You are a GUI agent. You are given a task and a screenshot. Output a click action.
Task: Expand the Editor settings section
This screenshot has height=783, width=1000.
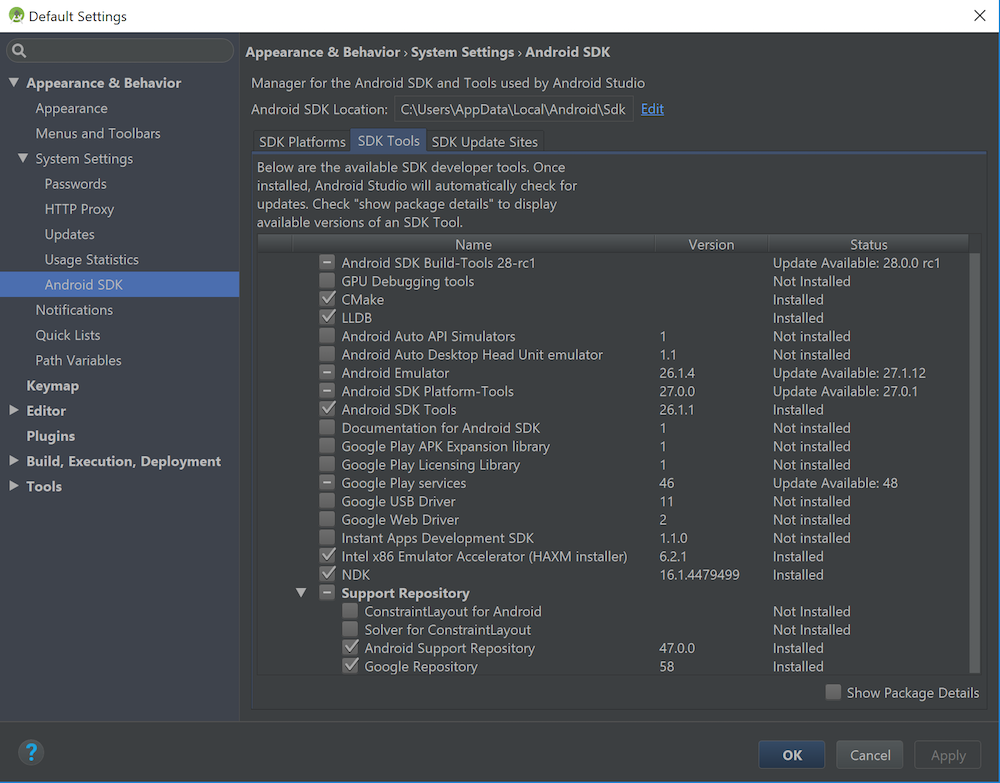(x=14, y=410)
